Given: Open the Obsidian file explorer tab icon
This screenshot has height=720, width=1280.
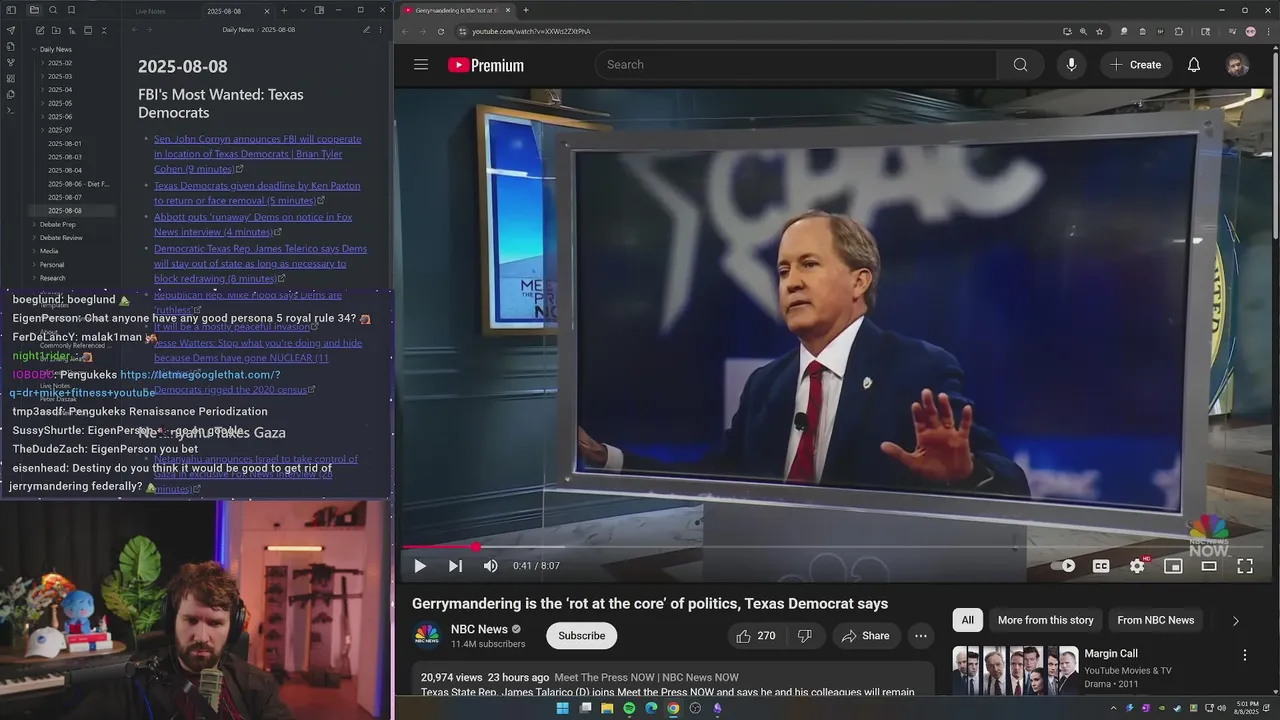Looking at the screenshot, I should point(34,10).
